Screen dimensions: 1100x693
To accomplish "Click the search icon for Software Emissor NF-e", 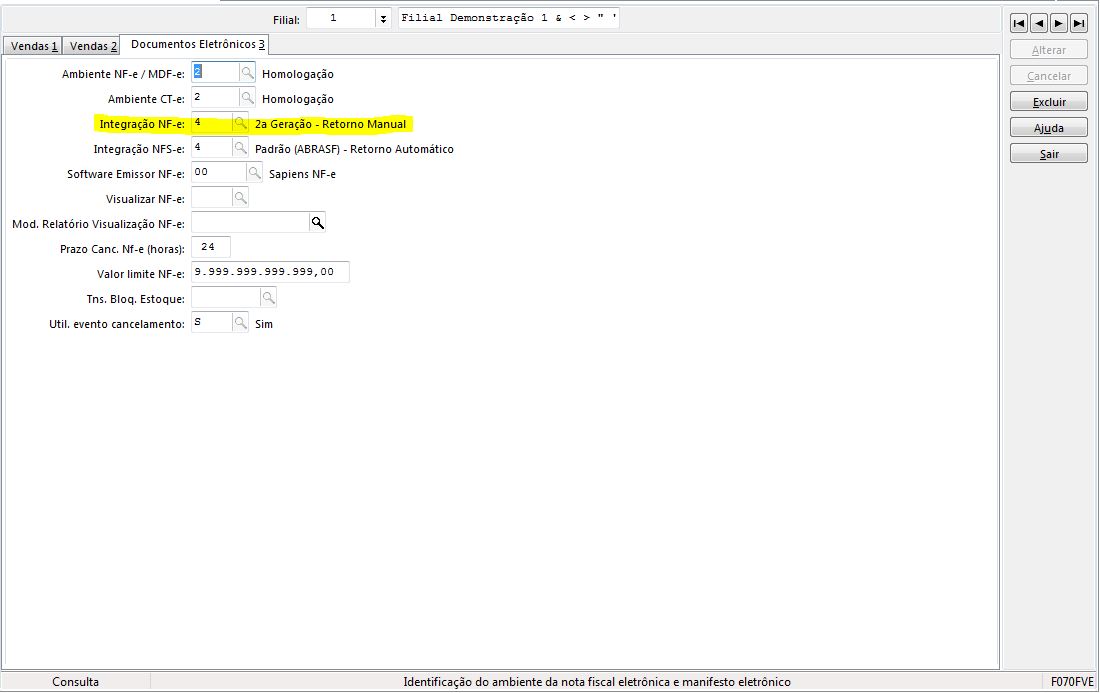I will [x=255, y=173].
